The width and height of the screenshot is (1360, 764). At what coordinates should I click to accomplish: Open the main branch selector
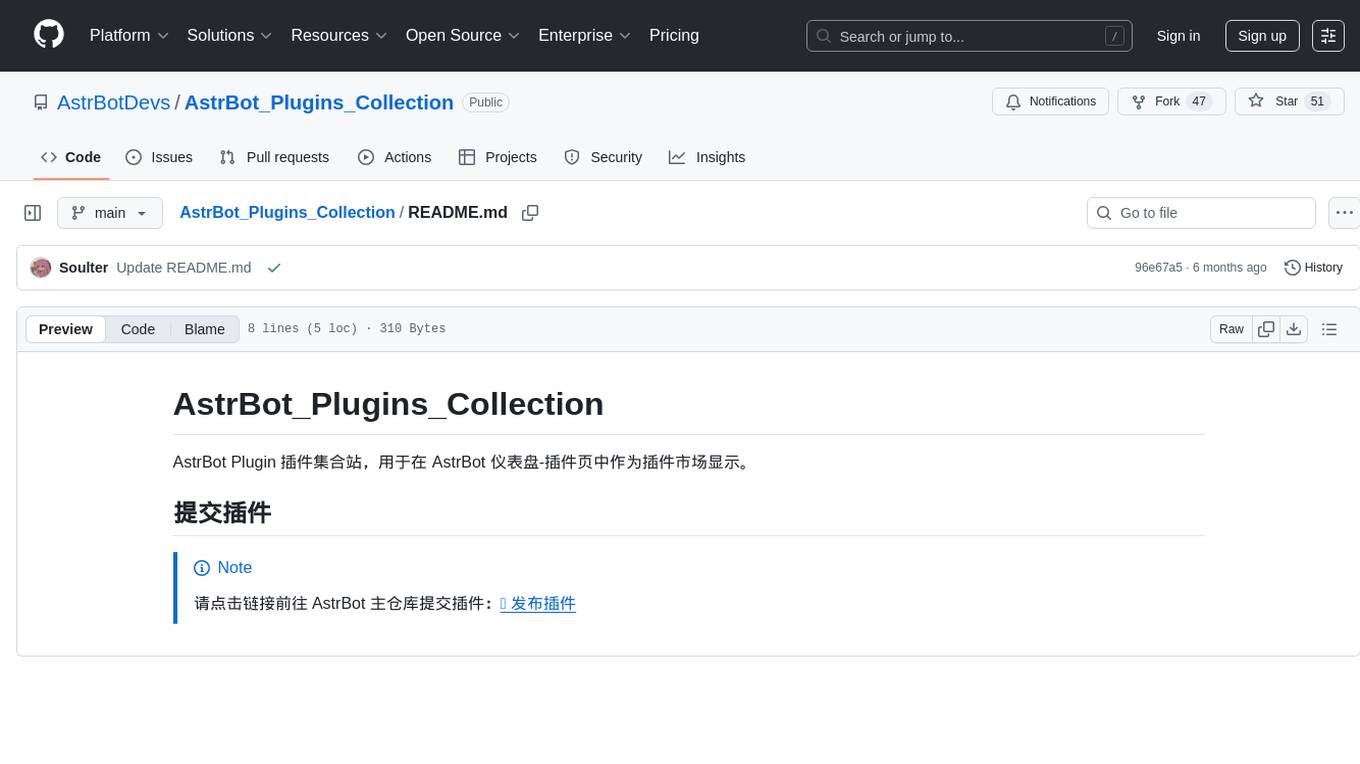point(109,213)
